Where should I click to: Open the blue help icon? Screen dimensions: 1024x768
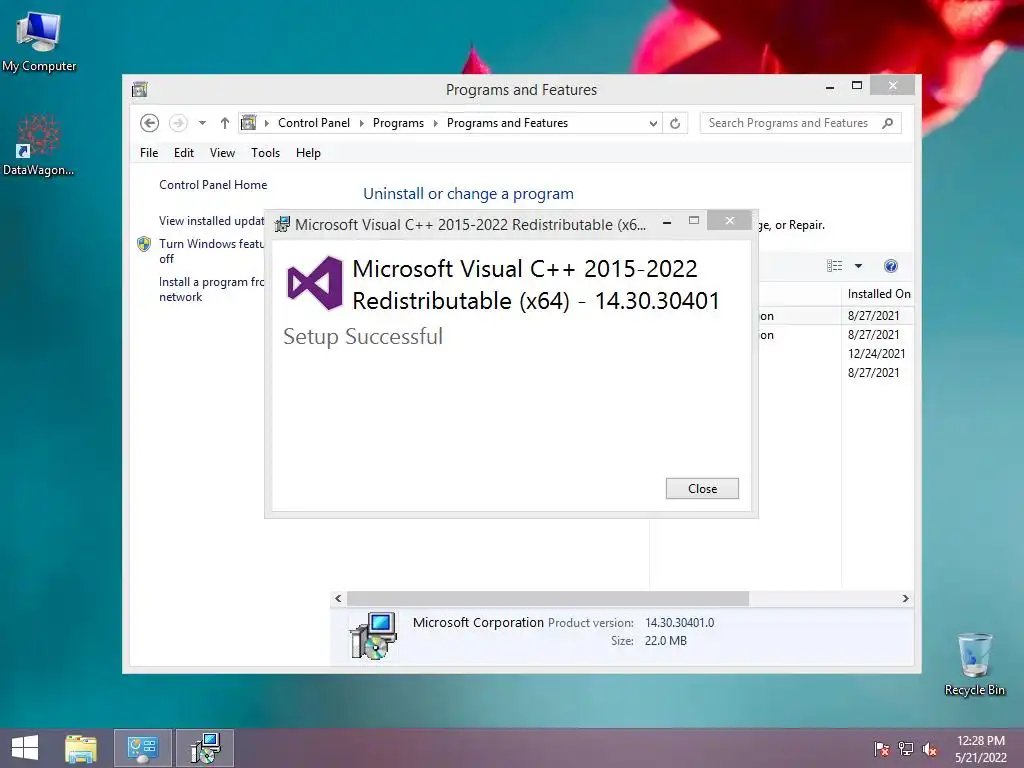coord(891,266)
